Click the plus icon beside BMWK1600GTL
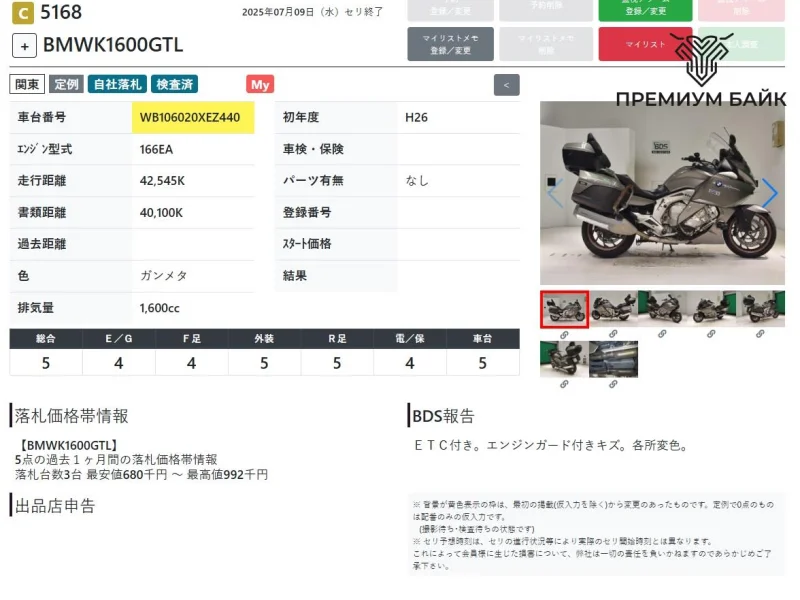Image resolution: width=800 pixels, height=600 pixels. pos(25,45)
